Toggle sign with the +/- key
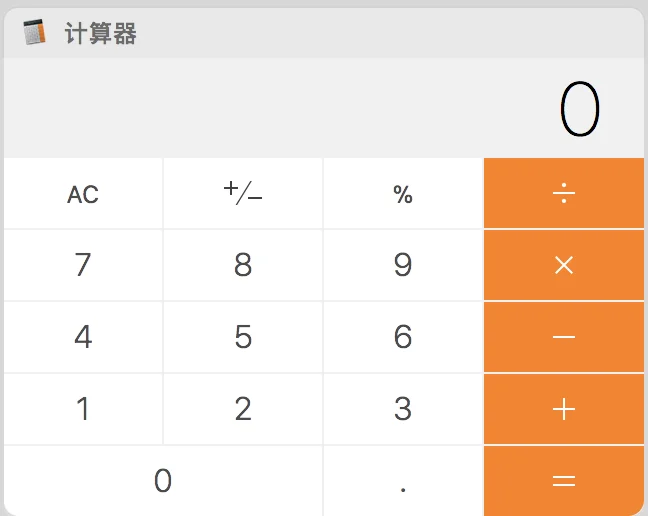The image size is (648, 516). coord(243,193)
